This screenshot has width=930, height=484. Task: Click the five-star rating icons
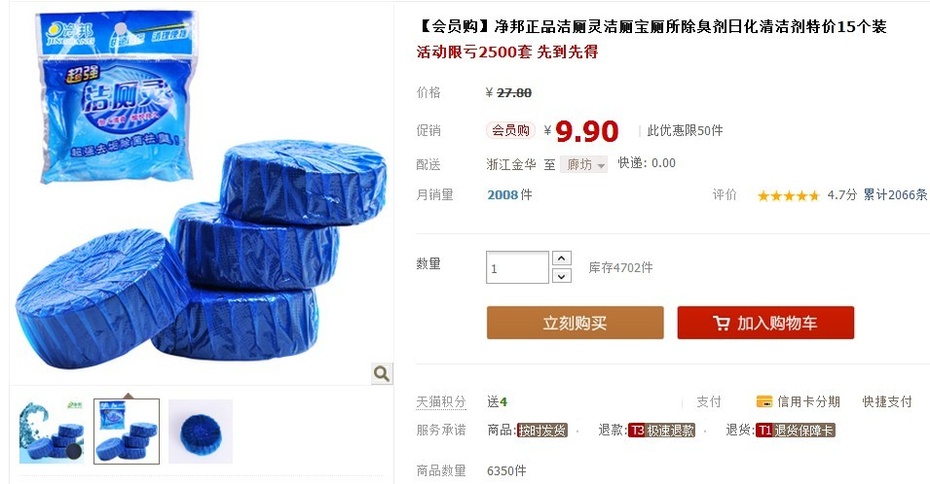pos(788,196)
